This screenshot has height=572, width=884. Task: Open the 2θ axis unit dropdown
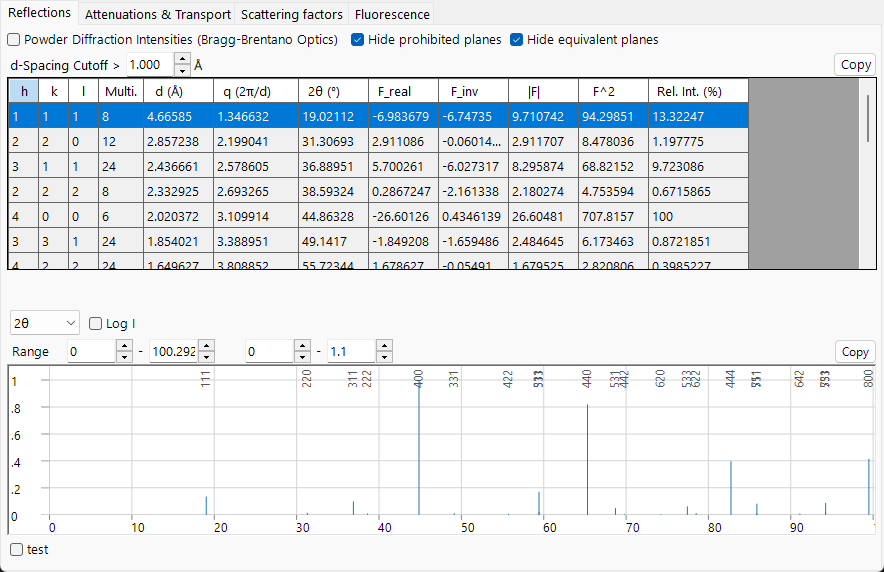[x=45, y=323]
